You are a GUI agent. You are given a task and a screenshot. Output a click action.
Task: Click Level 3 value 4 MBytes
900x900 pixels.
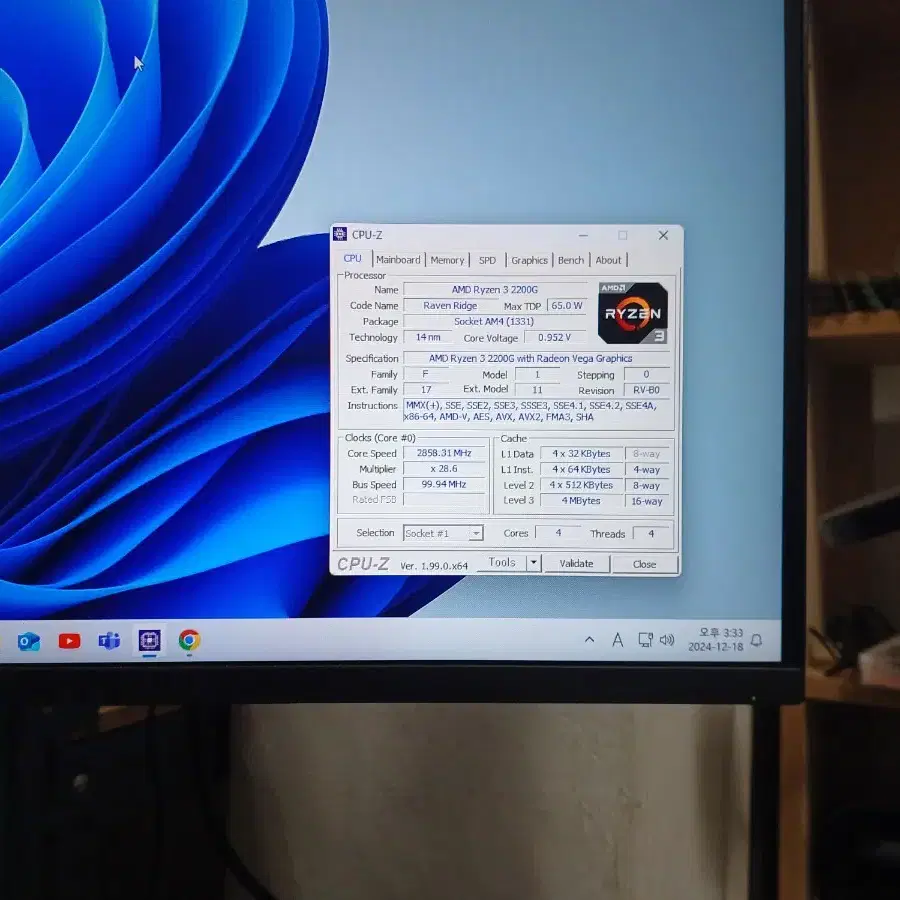pyautogui.click(x=581, y=501)
